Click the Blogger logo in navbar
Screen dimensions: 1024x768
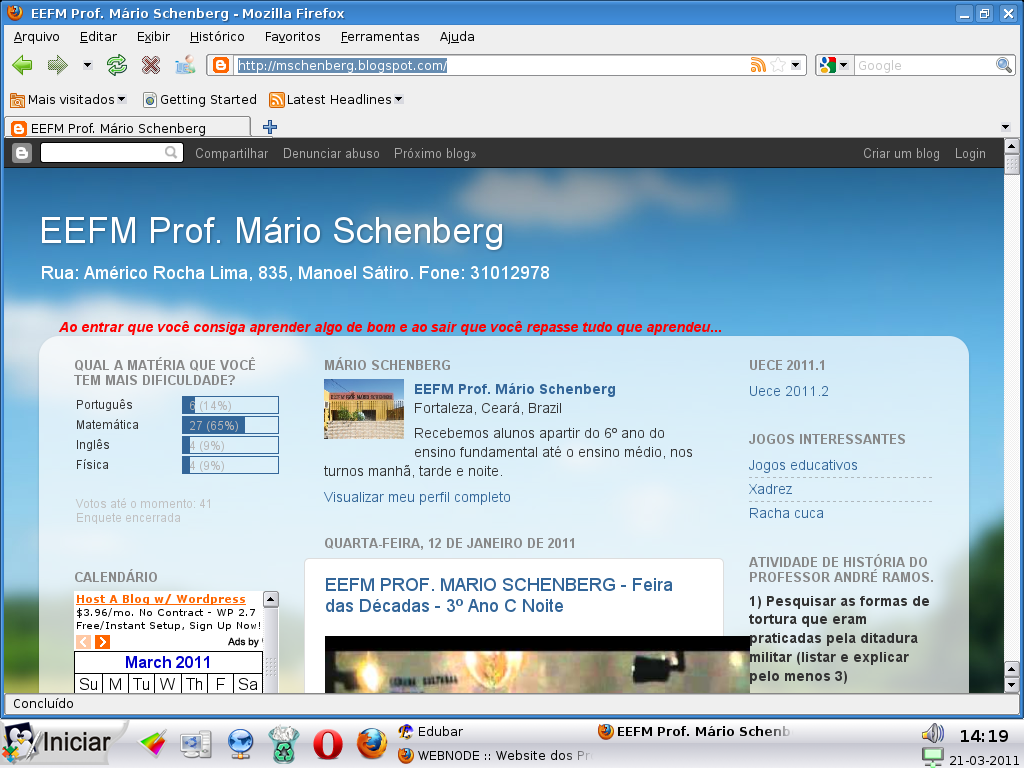pyautogui.click(x=22, y=153)
